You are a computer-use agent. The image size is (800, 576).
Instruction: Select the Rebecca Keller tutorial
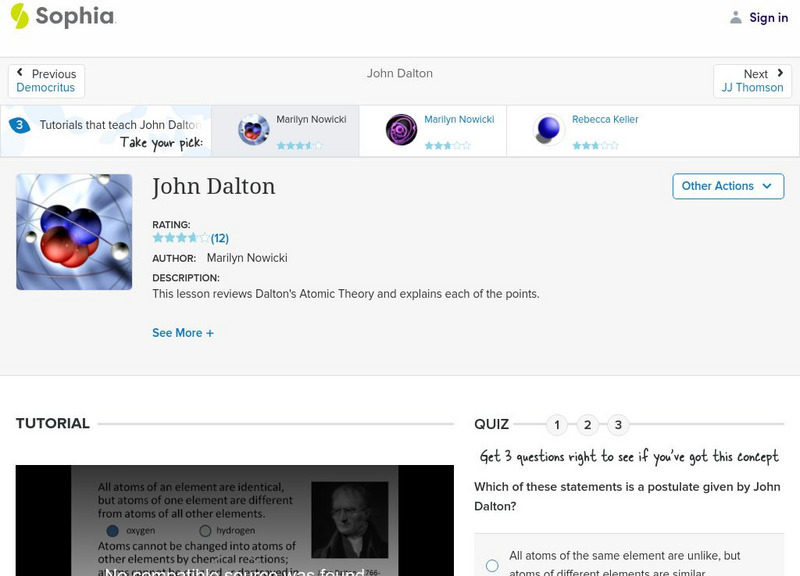[x=605, y=119]
